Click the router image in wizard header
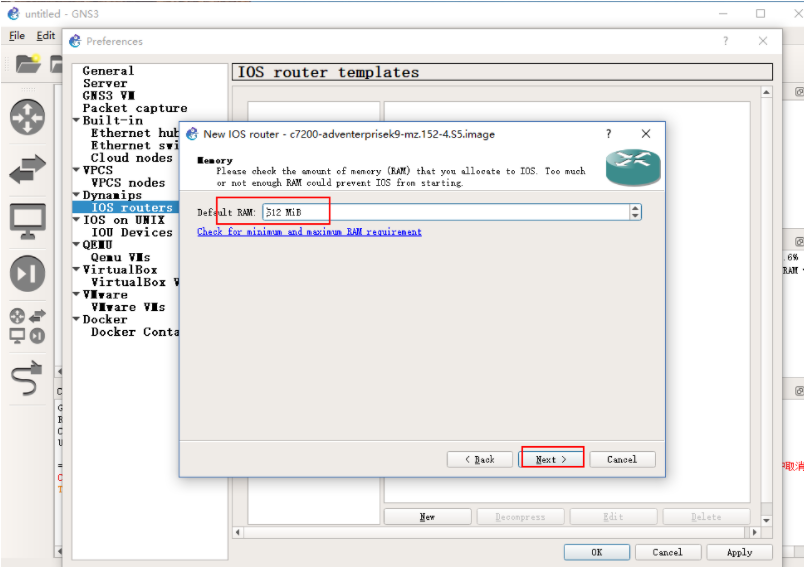Viewport: 804px width, 567px height. pyautogui.click(x=633, y=167)
